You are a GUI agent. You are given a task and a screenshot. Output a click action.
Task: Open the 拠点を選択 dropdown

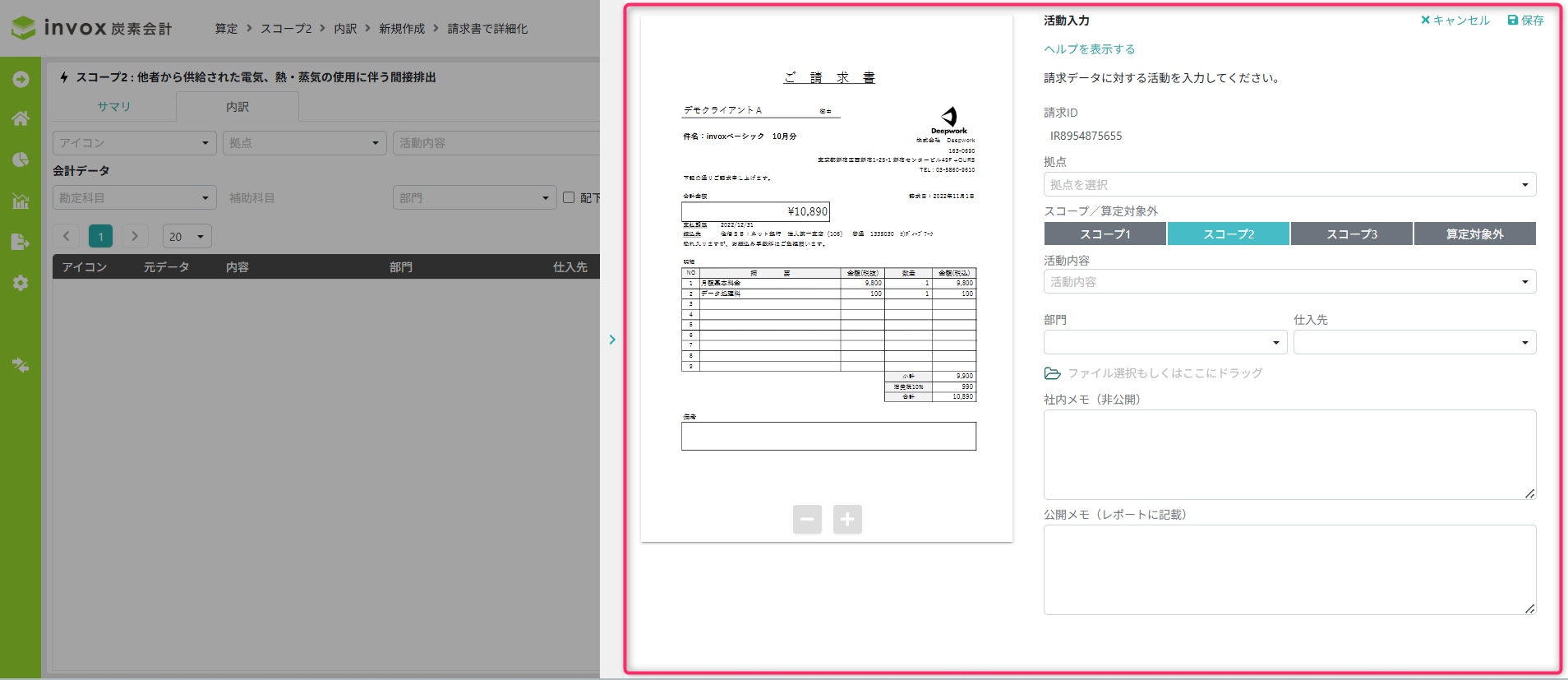pos(1289,185)
